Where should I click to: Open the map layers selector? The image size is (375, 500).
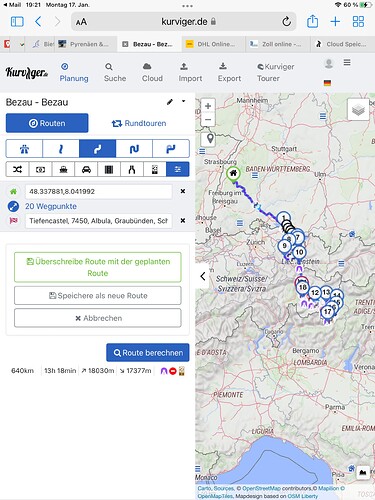(x=358, y=109)
